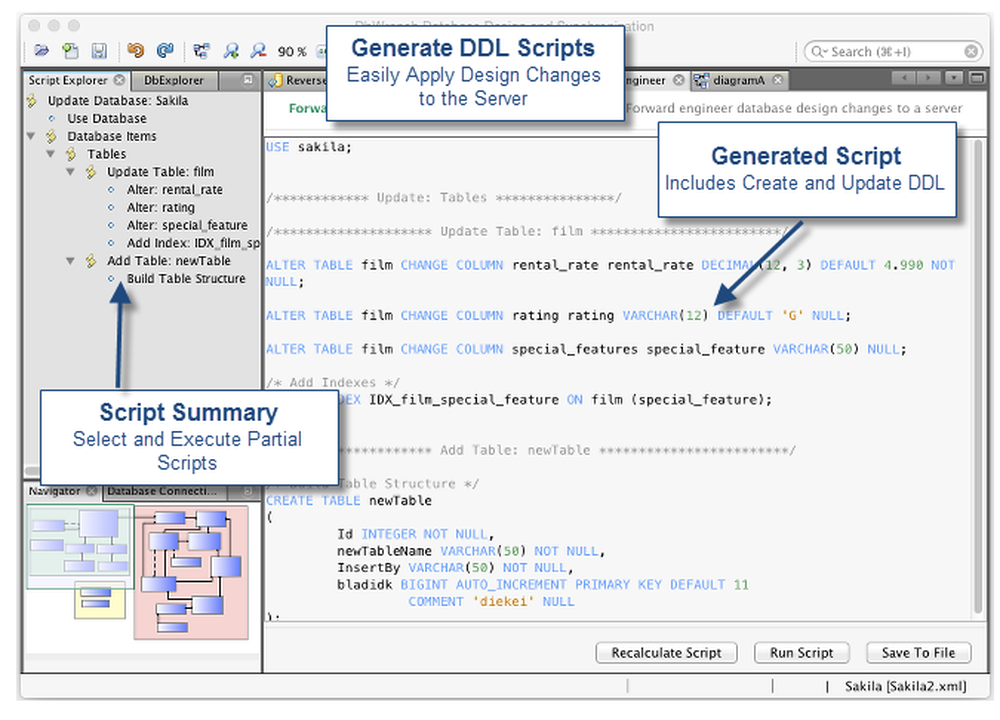Click the Database Items icon

click(51, 136)
